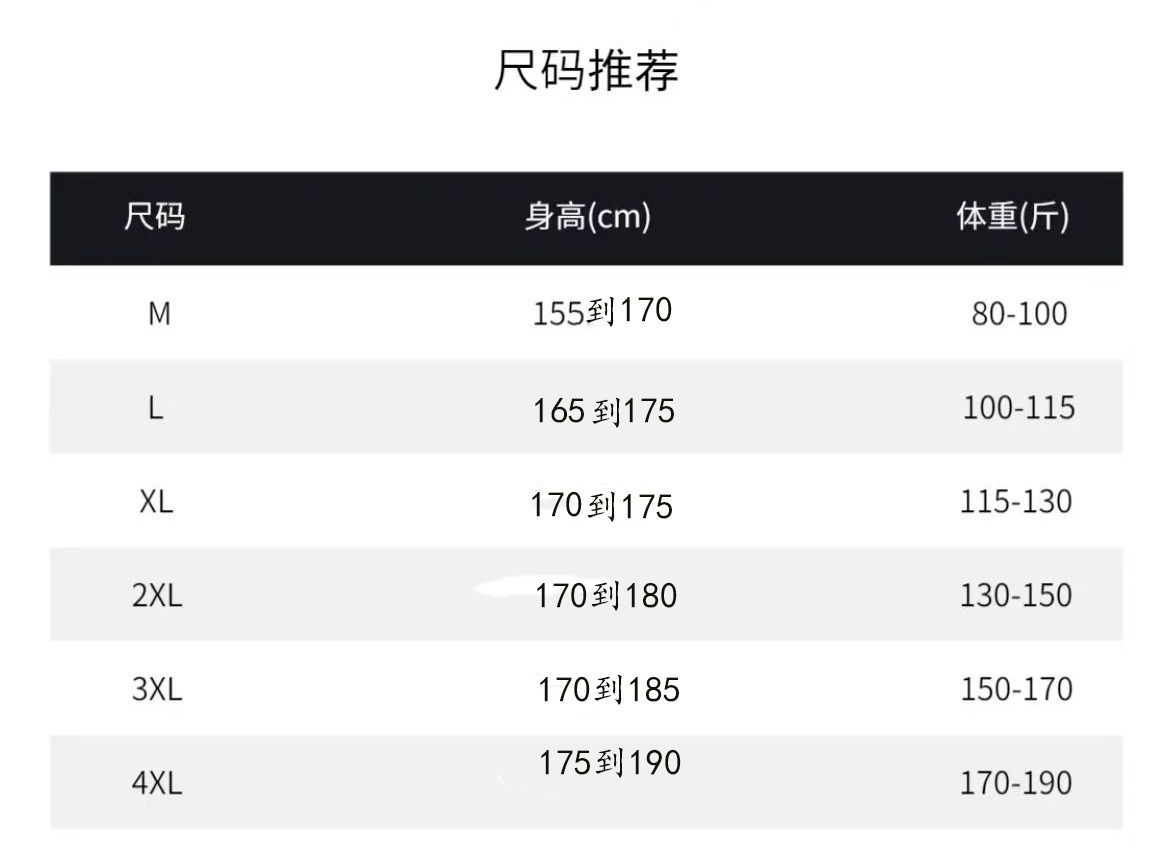Click the 身高(cm) column header

pyautogui.click(x=588, y=217)
